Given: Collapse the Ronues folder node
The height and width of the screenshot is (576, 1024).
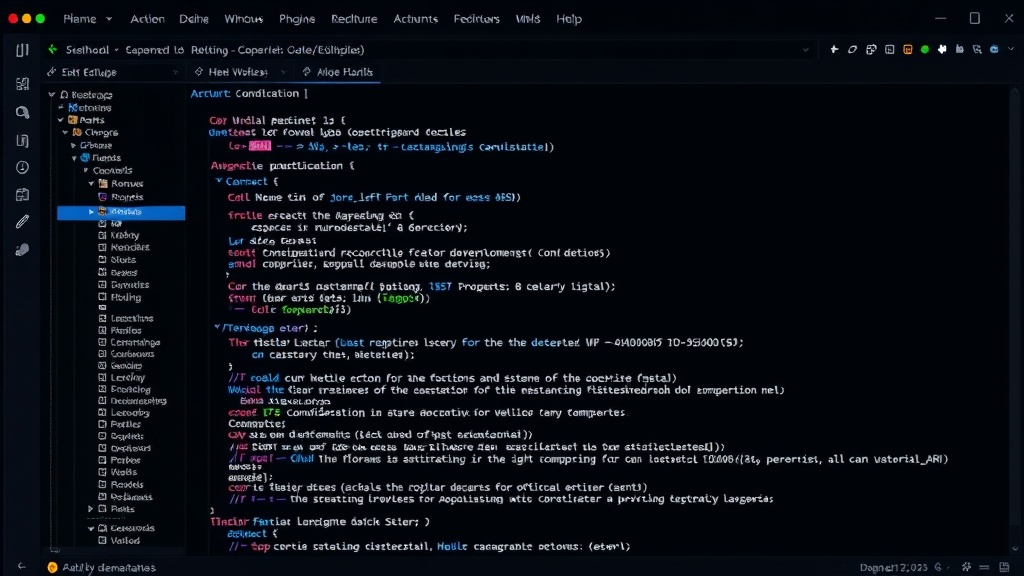Looking at the screenshot, I should pyautogui.click(x=91, y=184).
